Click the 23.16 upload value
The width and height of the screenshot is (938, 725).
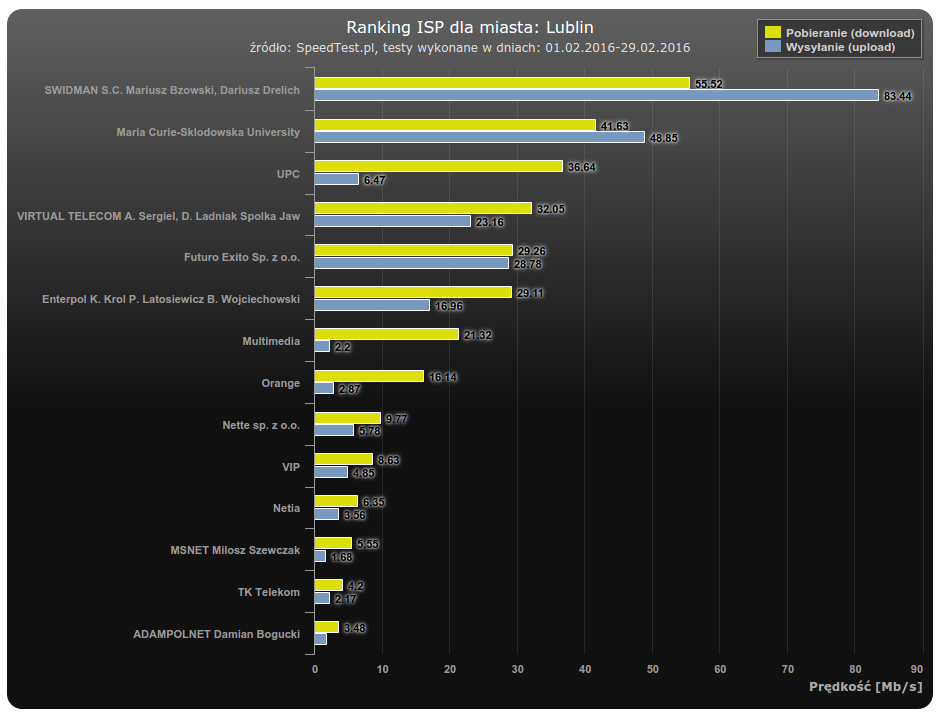pos(489,222)
